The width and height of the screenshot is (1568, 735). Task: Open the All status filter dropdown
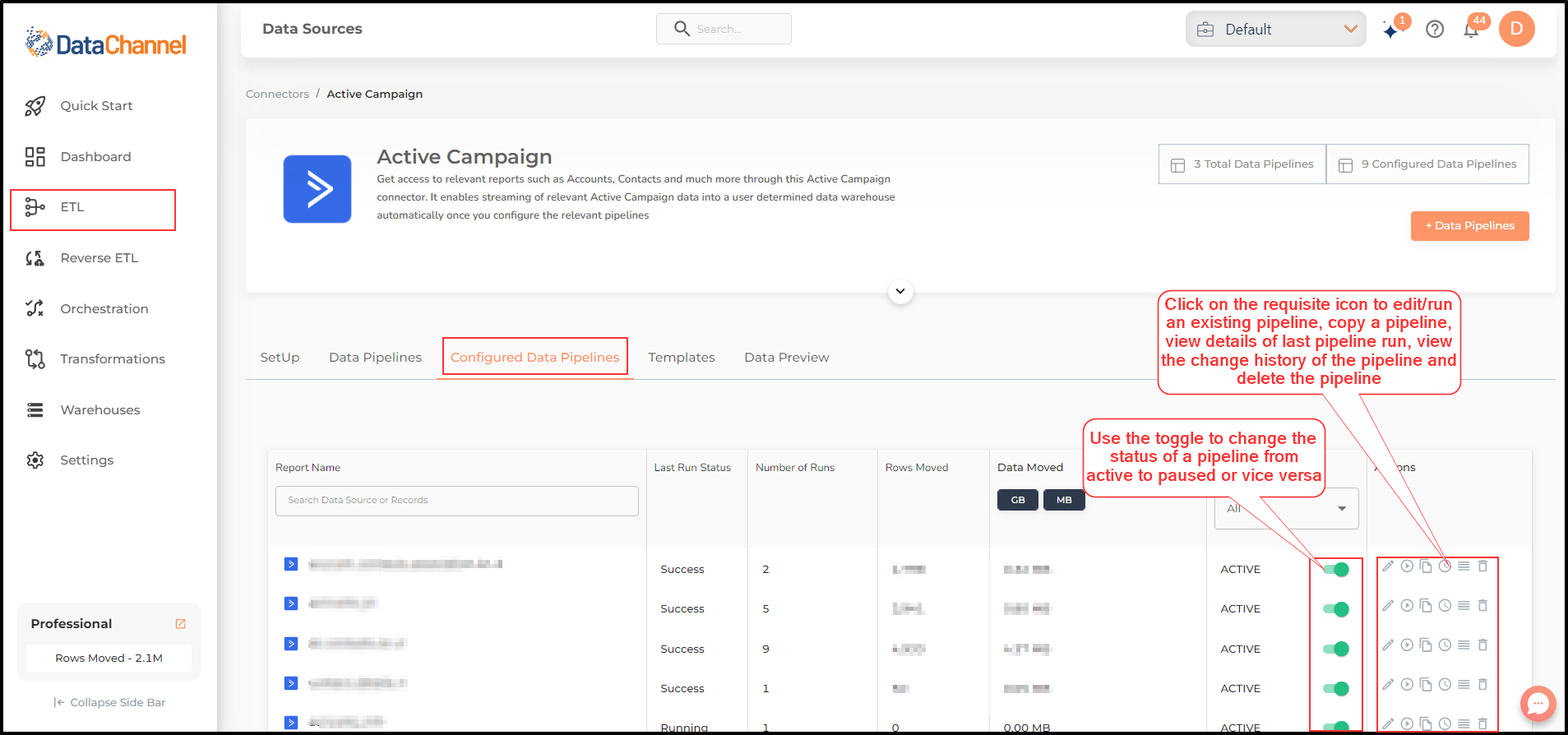(1286, 509)
